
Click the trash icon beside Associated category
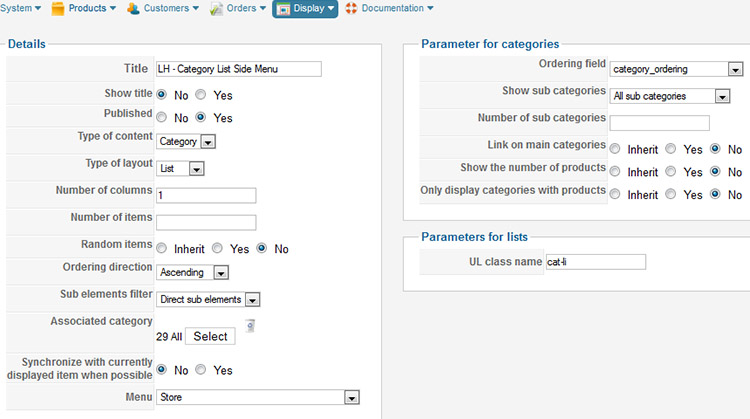pos(250,326)
